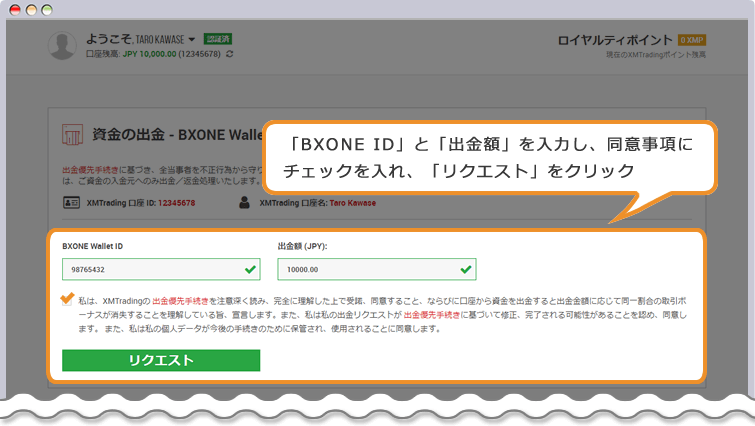Focus the BXONE Wallet ID input field
The image size is (755, 426).
pyautogui.click(x=161, y=270)
